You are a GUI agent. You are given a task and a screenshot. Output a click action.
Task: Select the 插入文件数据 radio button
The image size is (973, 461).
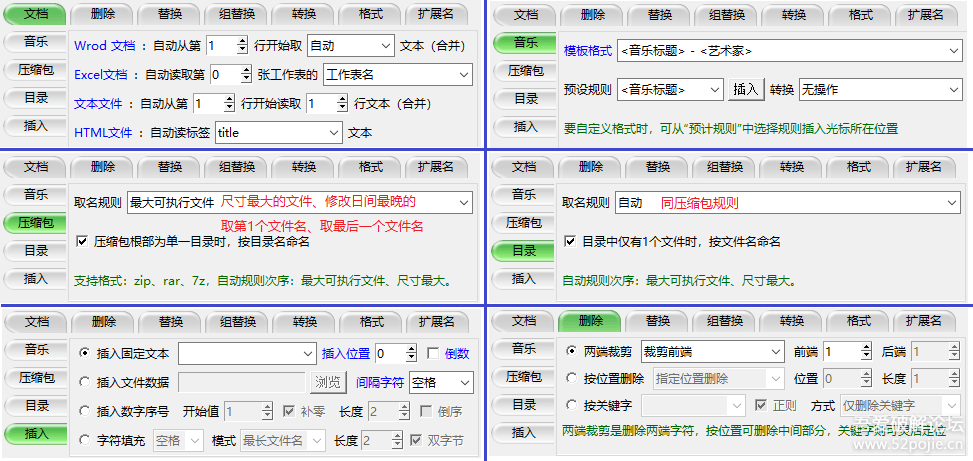(84, 383)
